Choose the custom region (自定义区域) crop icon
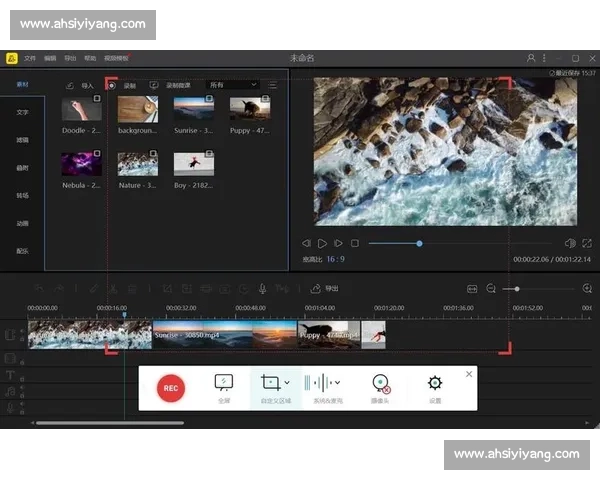Image resolution: width=600 pixels, height=480 pixels. pos(269,382)
